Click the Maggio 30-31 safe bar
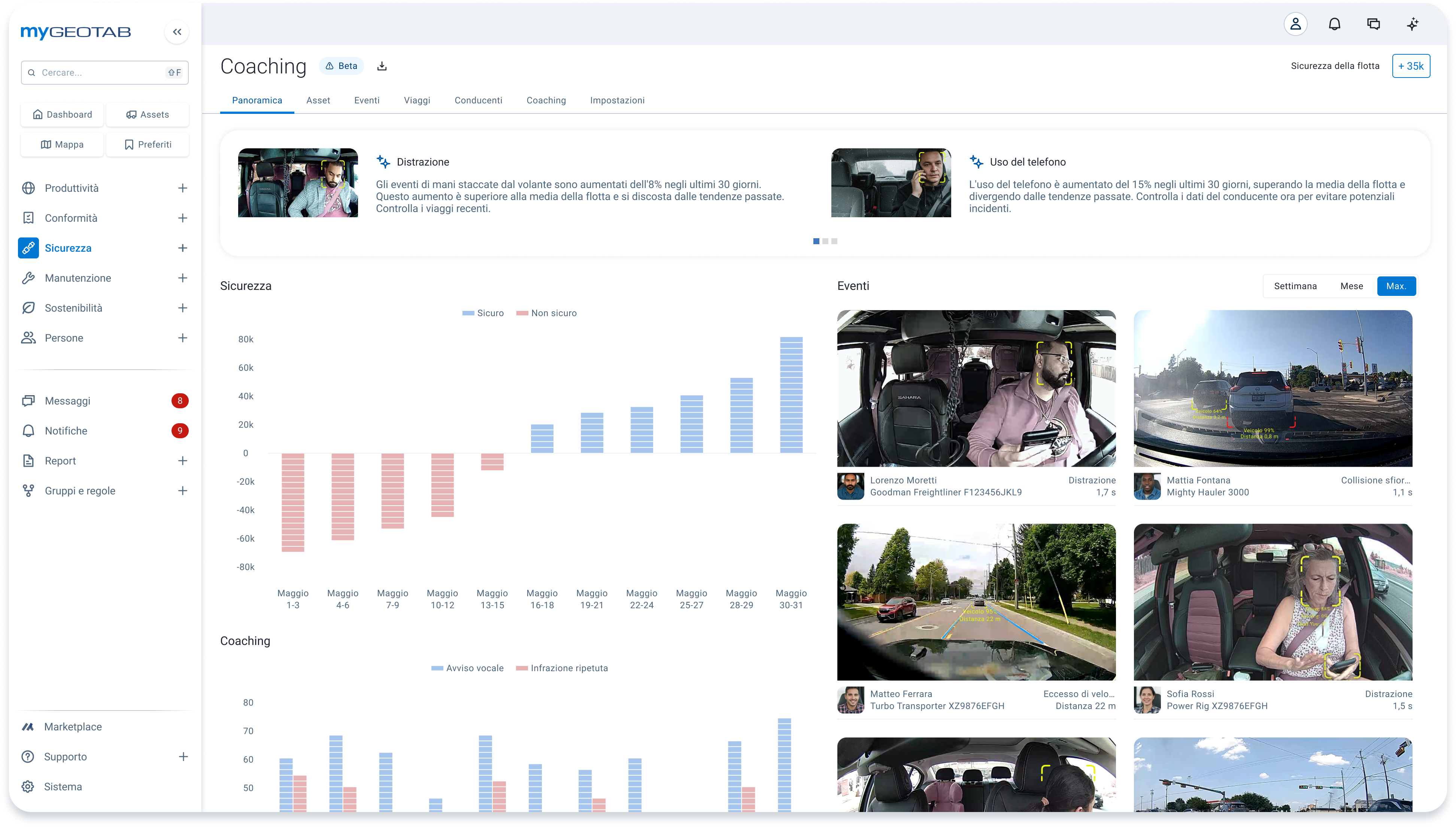This screenshot has height=827, width=1456. pos(791,395)
